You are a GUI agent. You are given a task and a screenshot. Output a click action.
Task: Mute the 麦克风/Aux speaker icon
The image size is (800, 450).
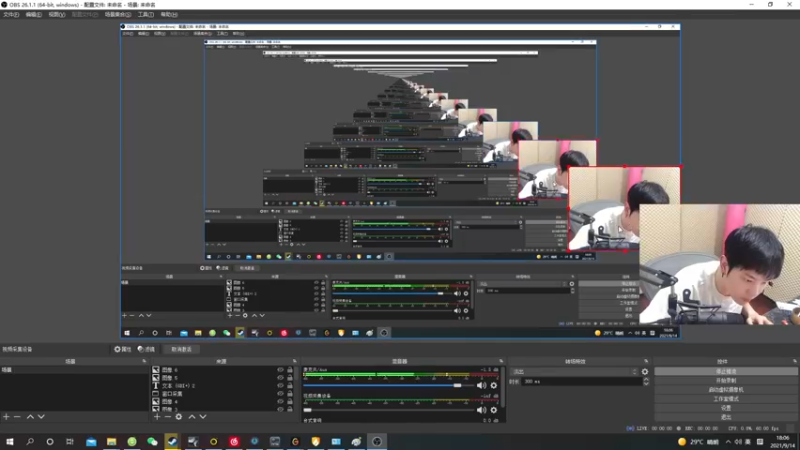point(481,386)
